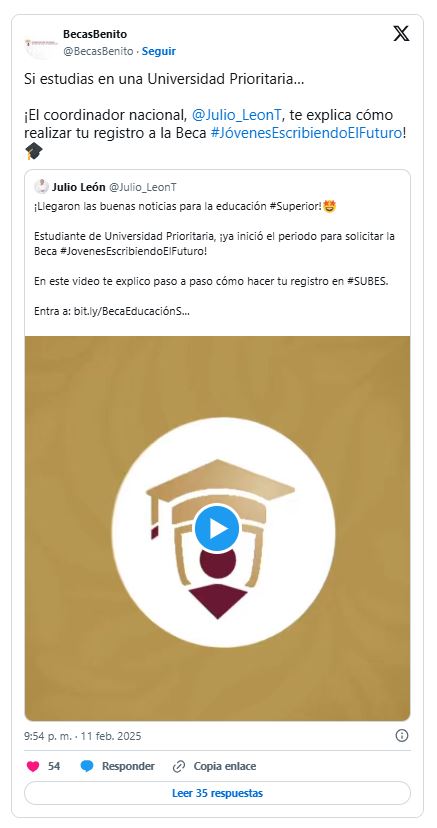Play the embedded video
Viewport: 437px width, 828px height.
click(217, 529)
